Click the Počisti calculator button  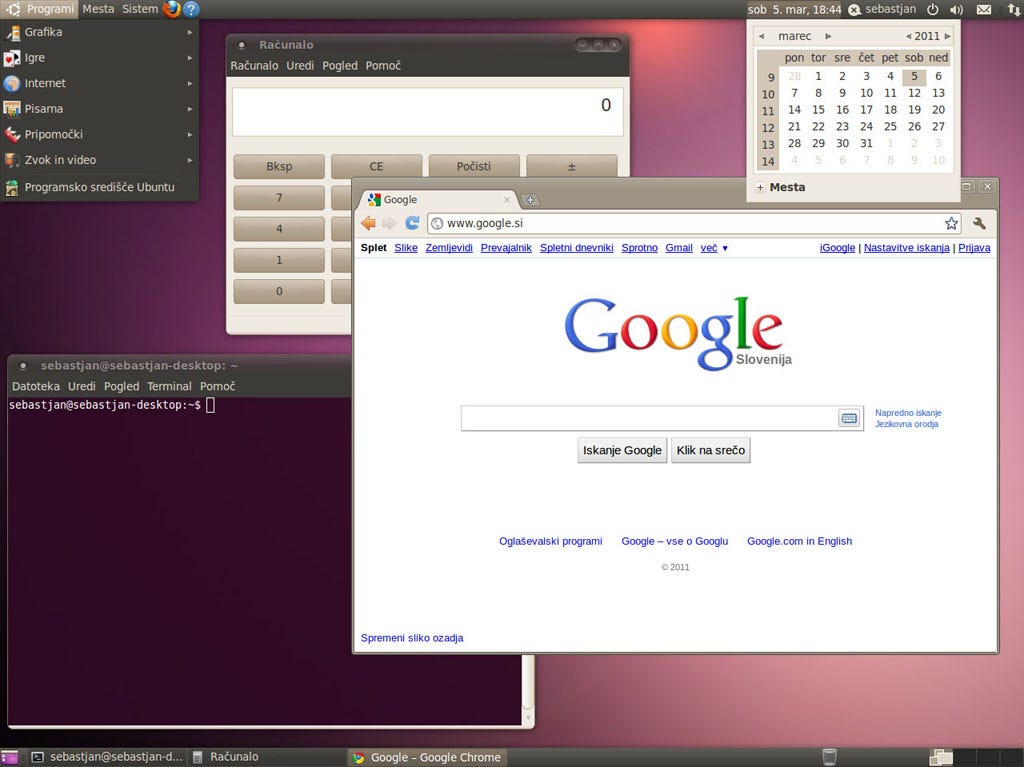(x=473, y=167)
